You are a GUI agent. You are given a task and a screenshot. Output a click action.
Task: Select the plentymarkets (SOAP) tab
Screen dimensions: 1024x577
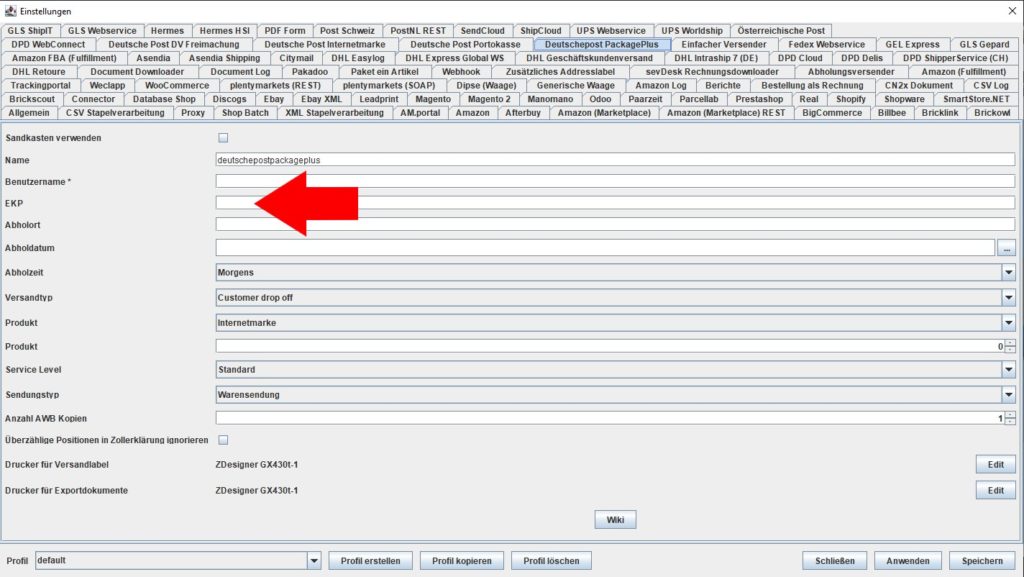[x=389, y=86]
